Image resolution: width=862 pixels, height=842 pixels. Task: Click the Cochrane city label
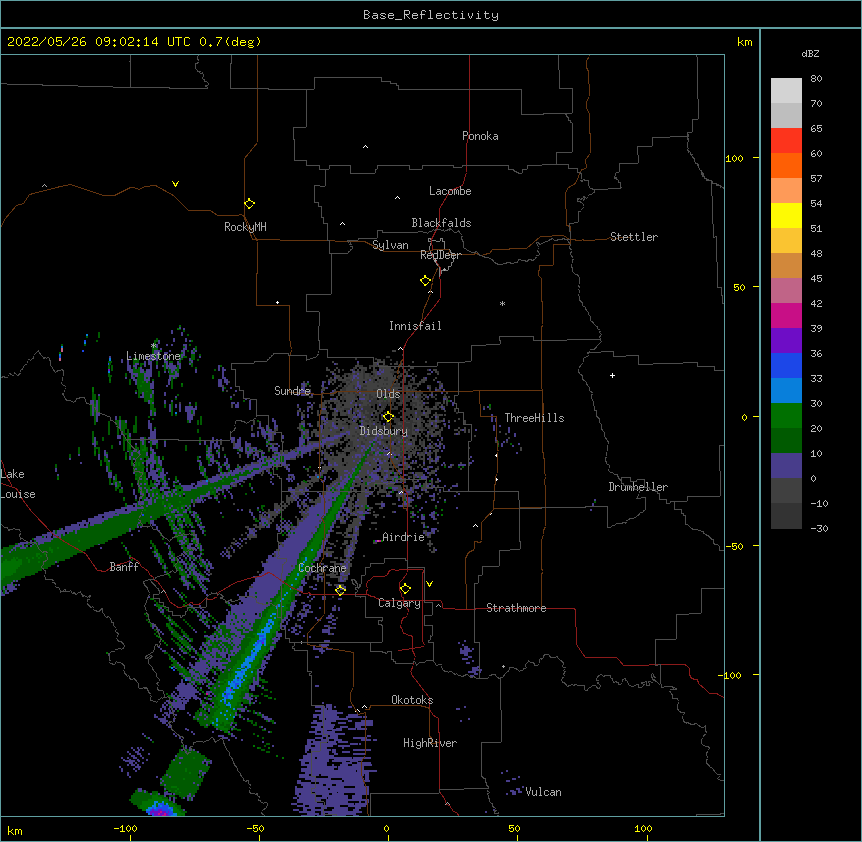pyautogui.click(x=322, y=568)
